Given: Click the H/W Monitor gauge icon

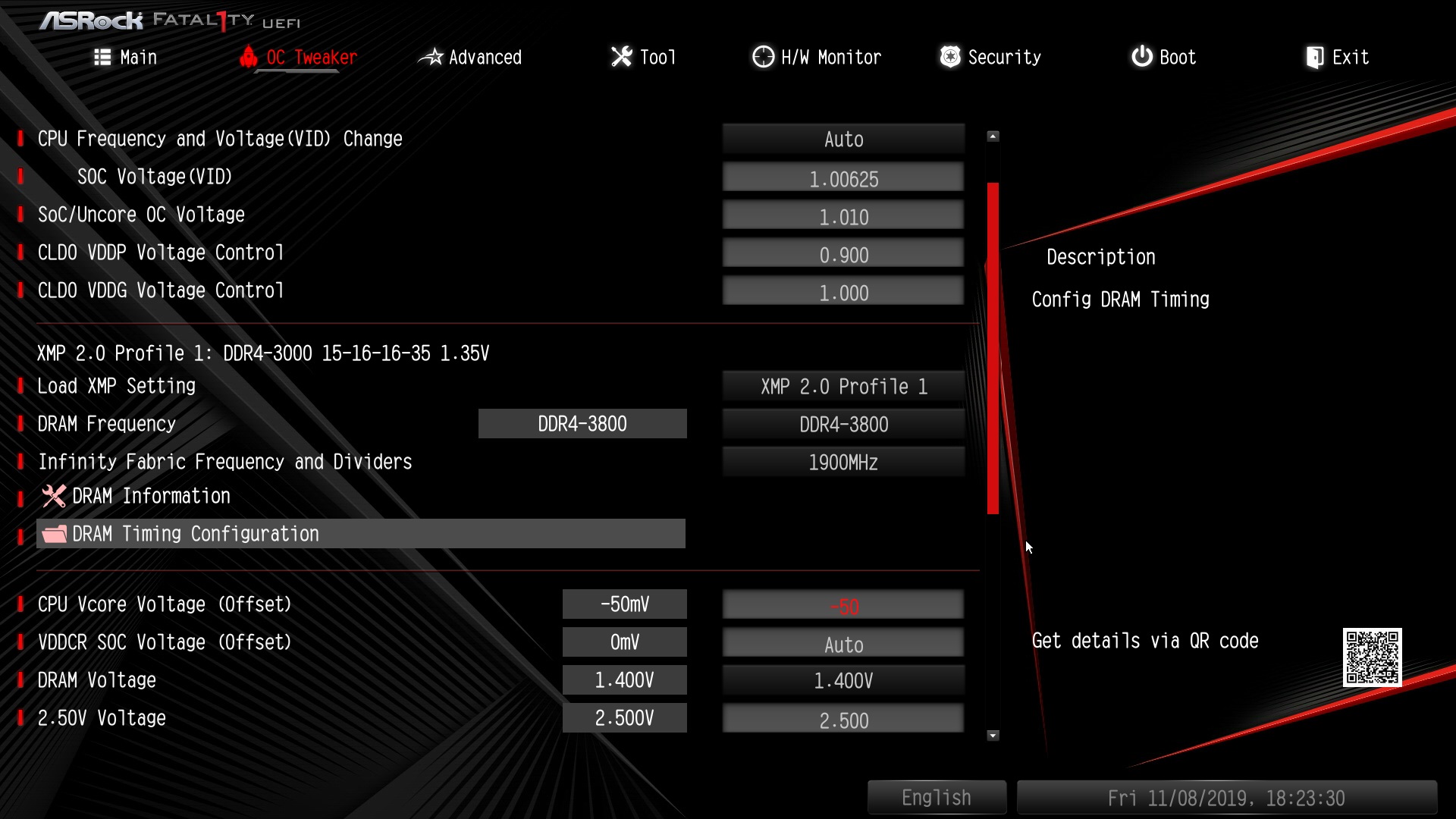Looking at the screenshot, I should (x=763, y=57).
